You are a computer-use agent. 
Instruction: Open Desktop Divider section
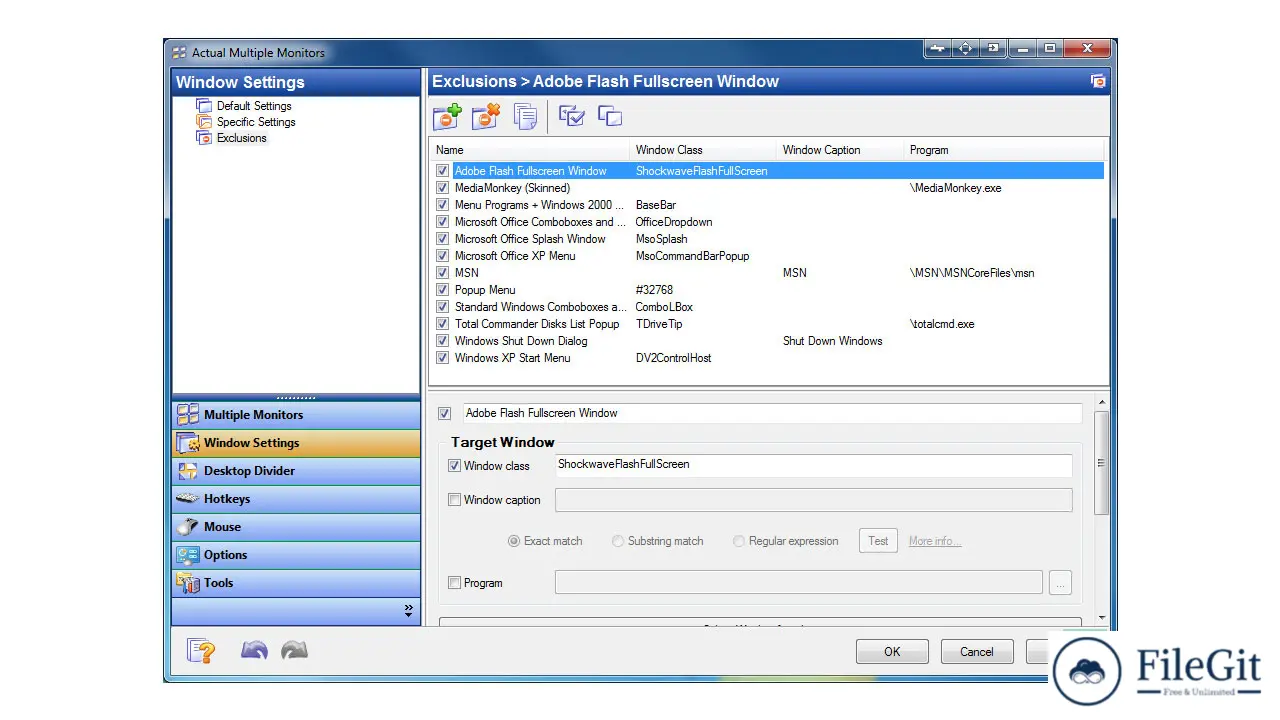296,471
